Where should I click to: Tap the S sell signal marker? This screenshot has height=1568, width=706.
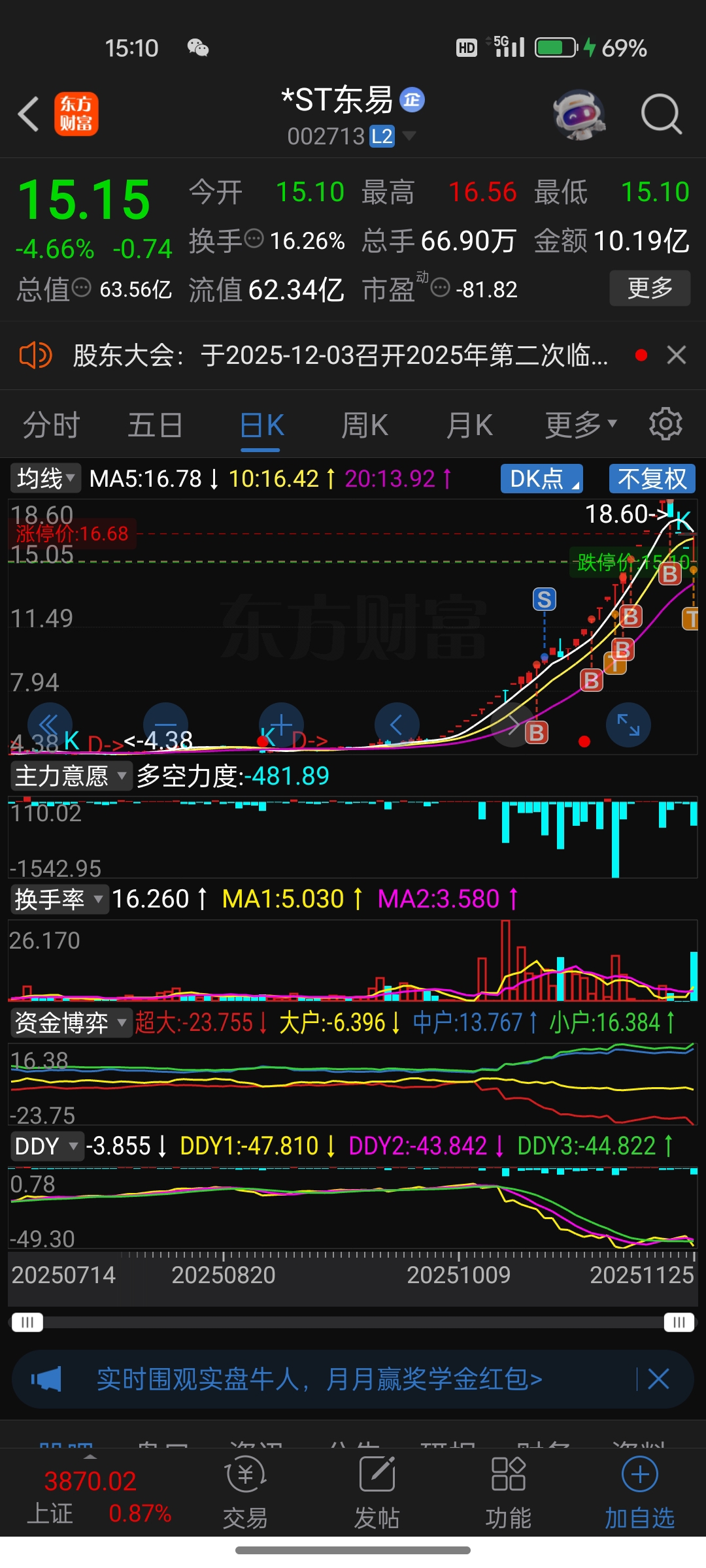click(545, 599)
